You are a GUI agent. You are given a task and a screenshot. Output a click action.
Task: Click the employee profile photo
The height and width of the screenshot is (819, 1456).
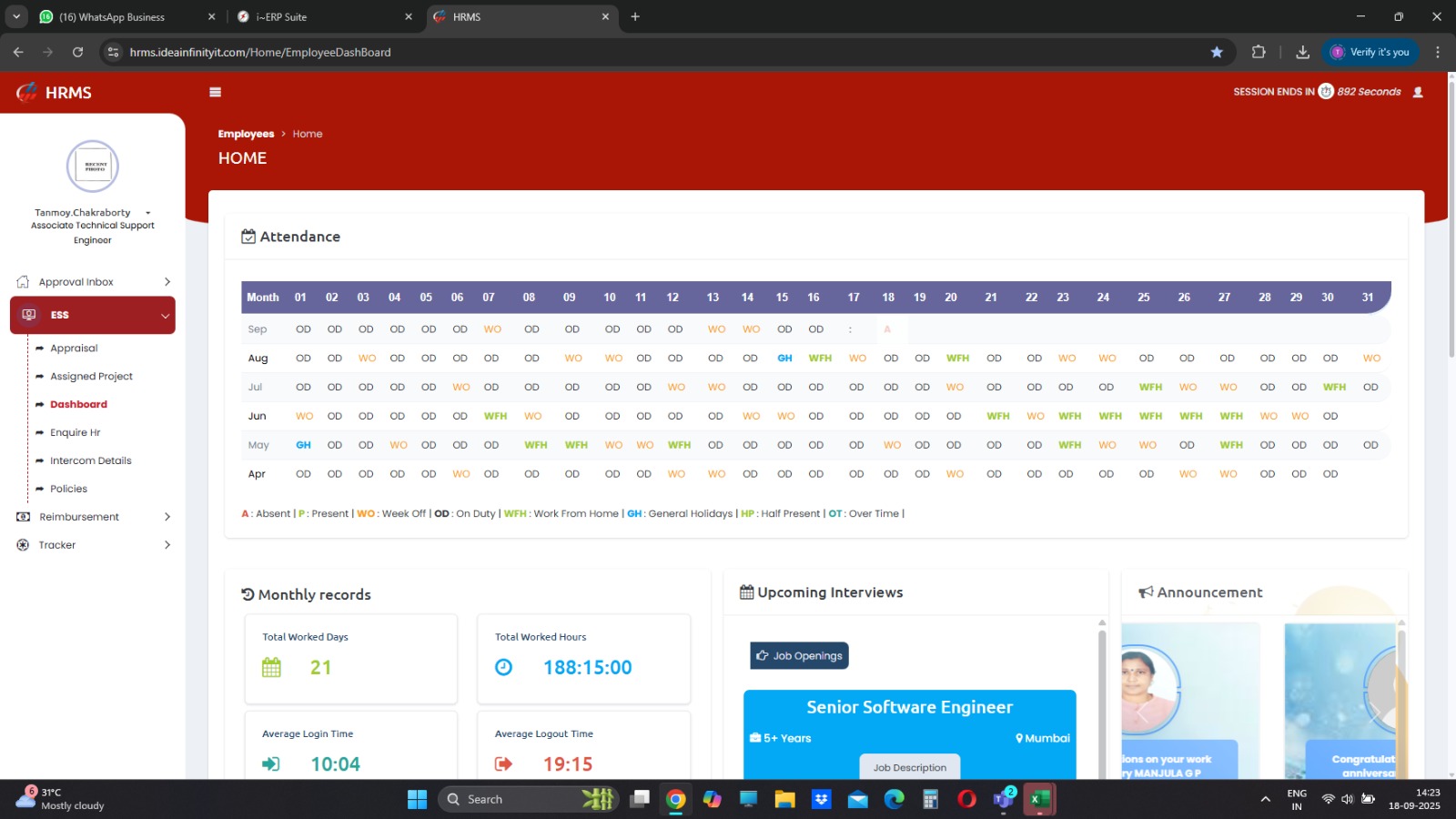coord(93,167)
